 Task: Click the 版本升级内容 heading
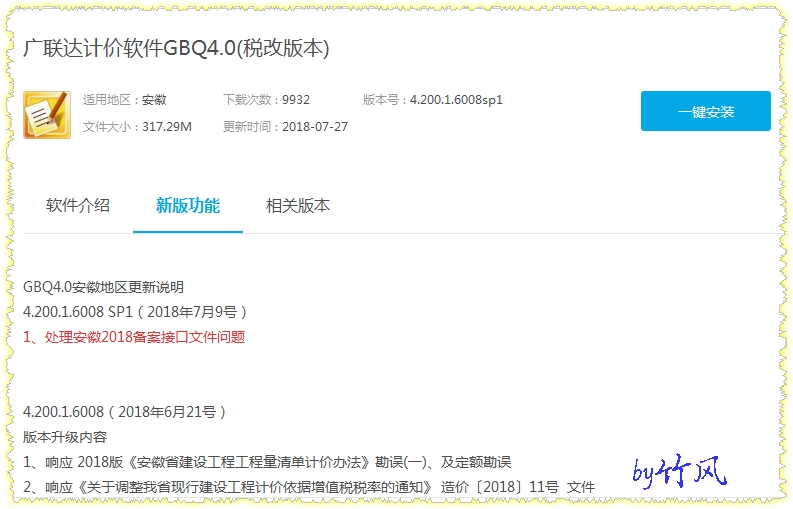coord(65,437)
